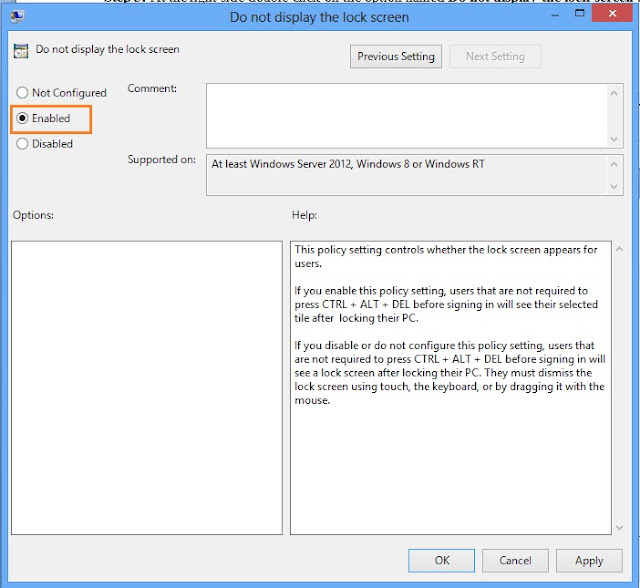Image resolution: width=640 pixels, height=588 pixels.
Task: Click the 'If you disable or do not configure' paragraph
Action: [x=450, y=373]
